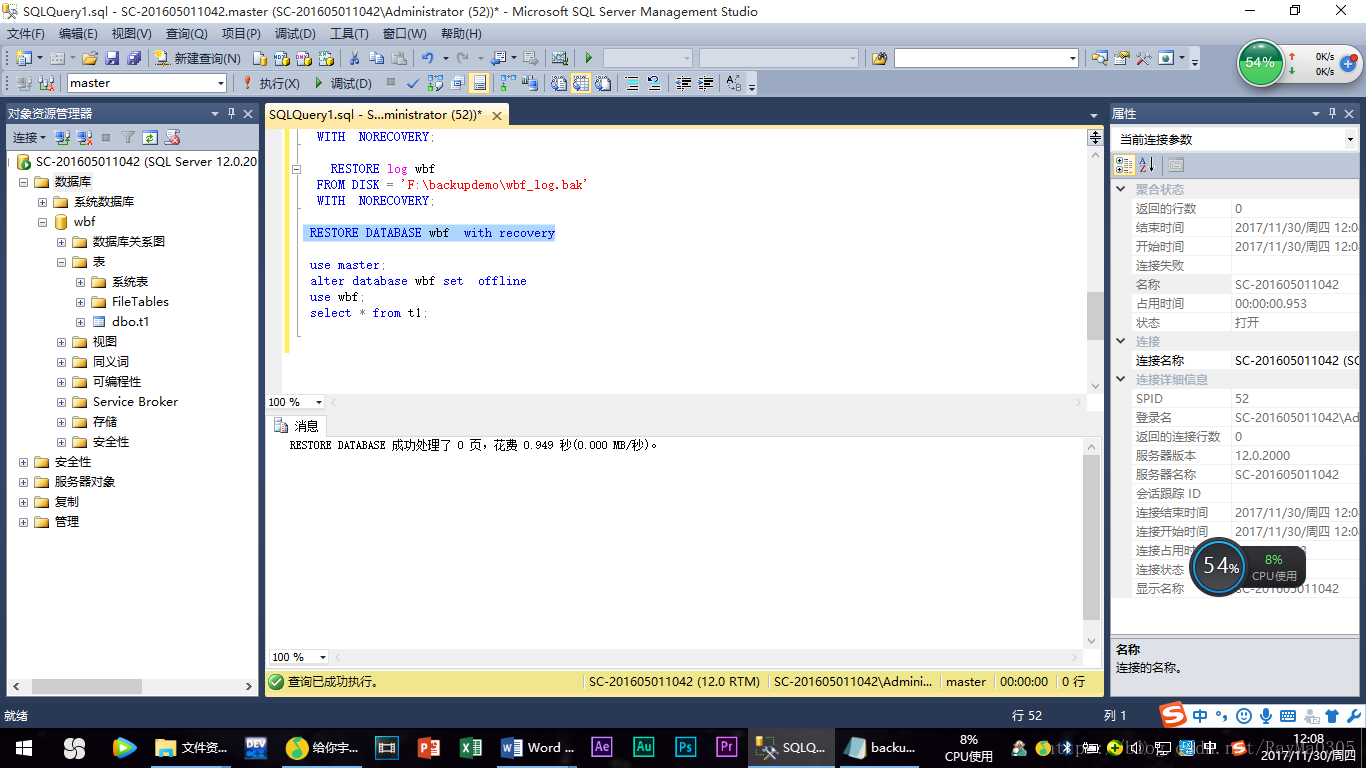
Task: Expand the Service Broker node
Action: pyautogui.click(x=61, y=402)
